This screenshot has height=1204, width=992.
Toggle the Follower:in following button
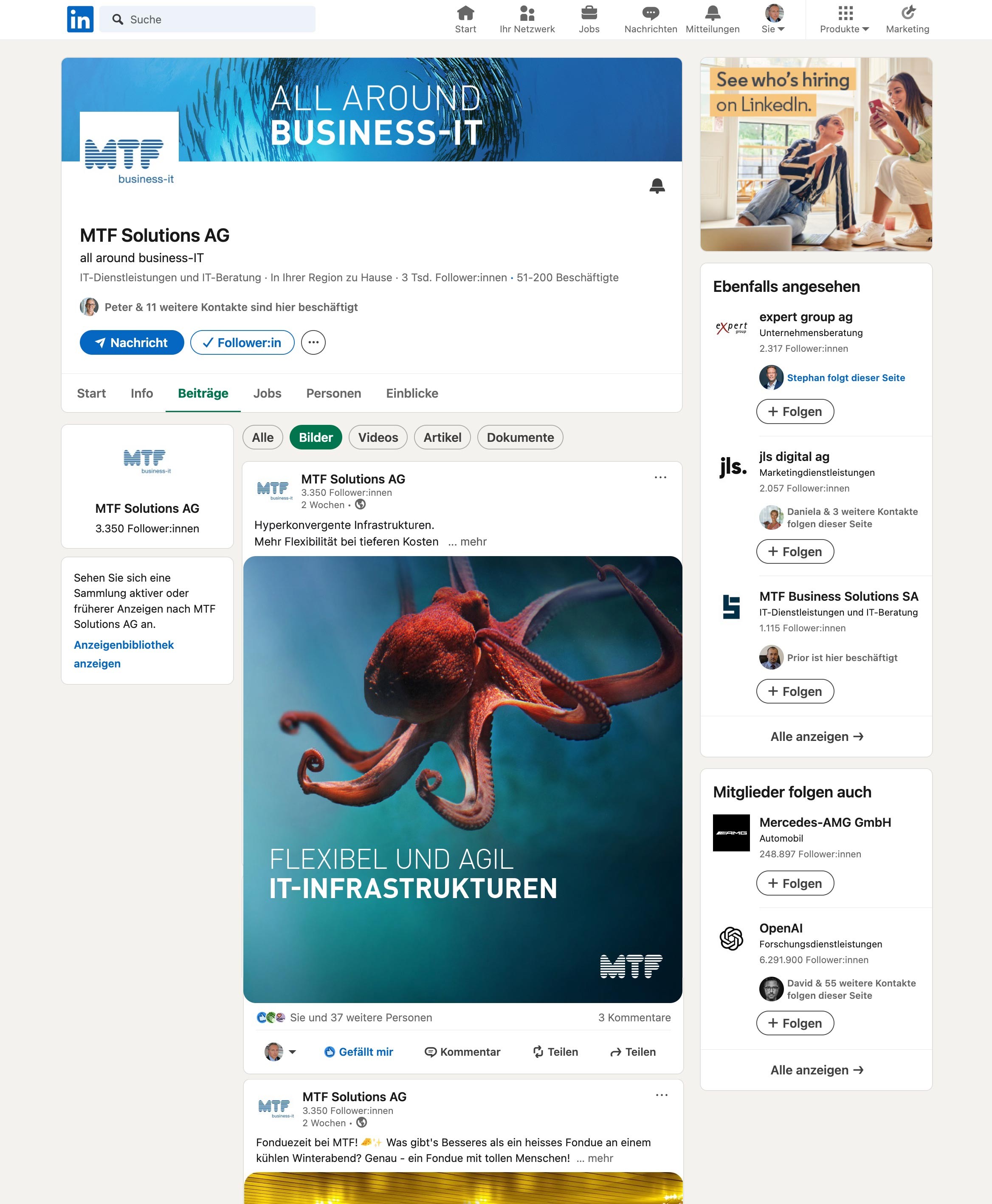coord(242,342)
